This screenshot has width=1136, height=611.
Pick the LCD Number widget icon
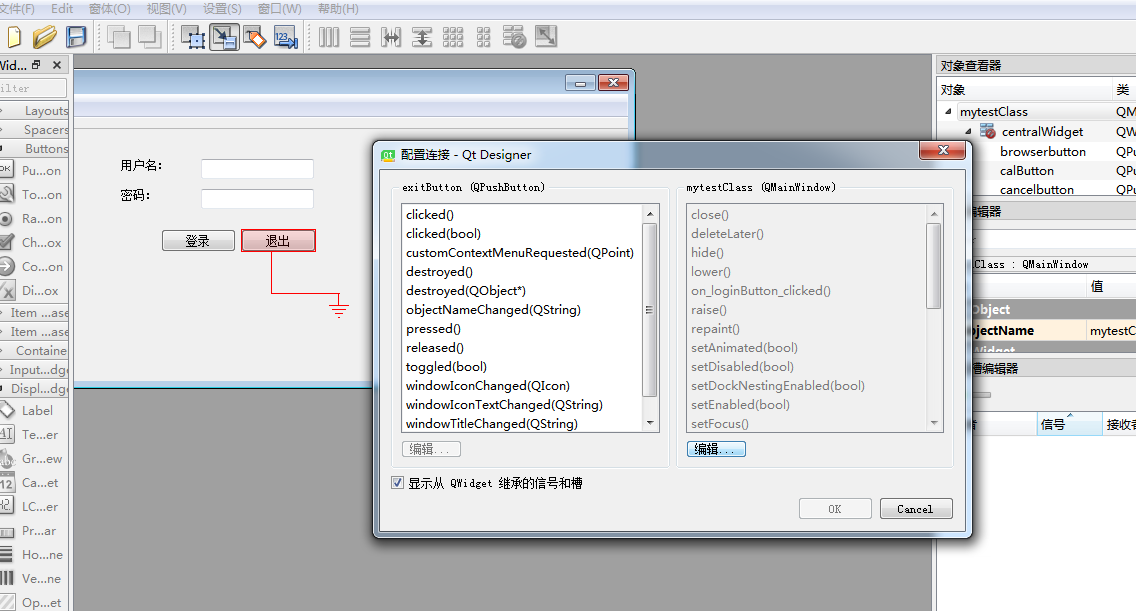(6, 506)
